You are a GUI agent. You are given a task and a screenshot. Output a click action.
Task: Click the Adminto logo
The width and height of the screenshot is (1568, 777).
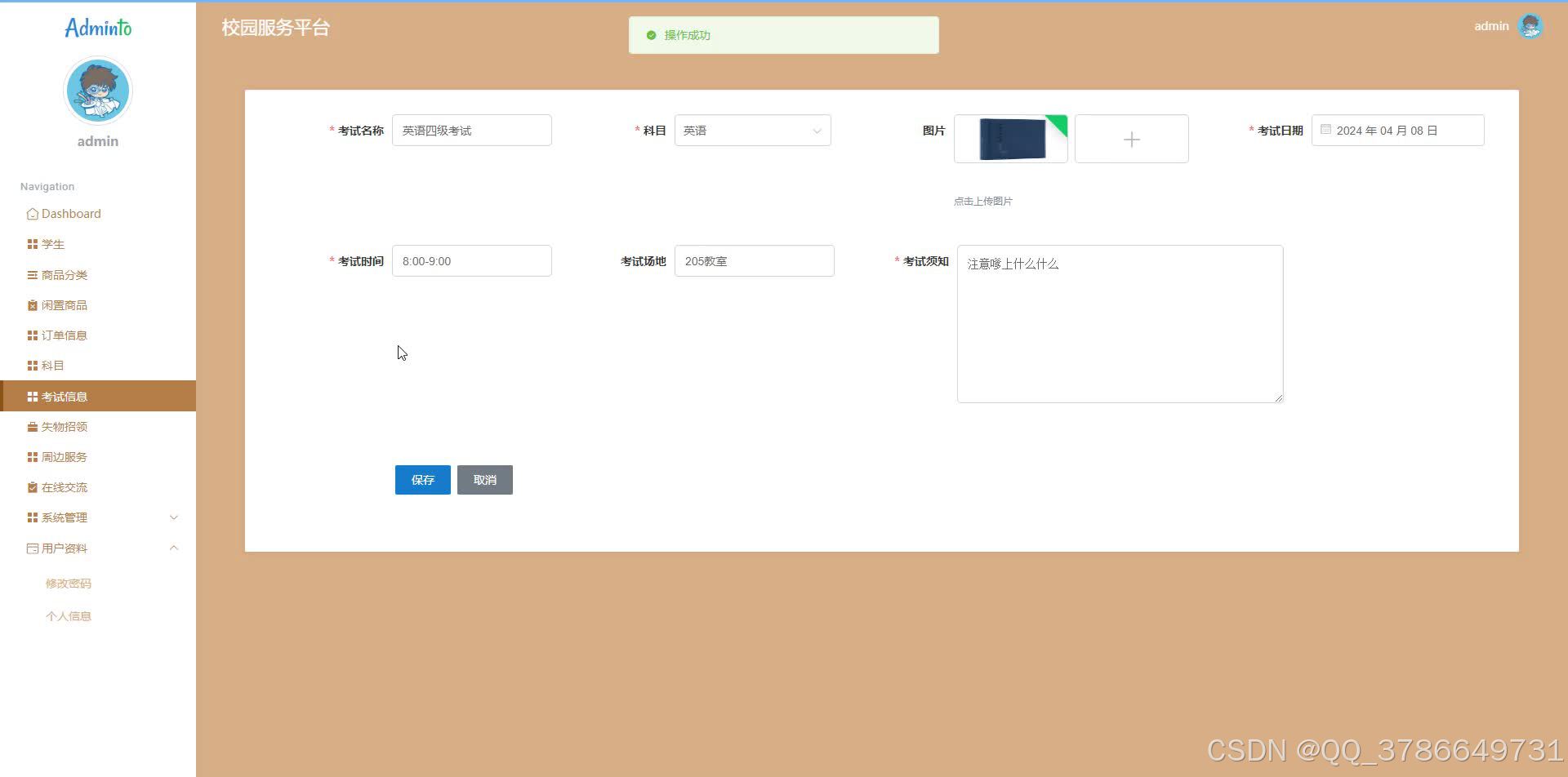click(98, 28)
